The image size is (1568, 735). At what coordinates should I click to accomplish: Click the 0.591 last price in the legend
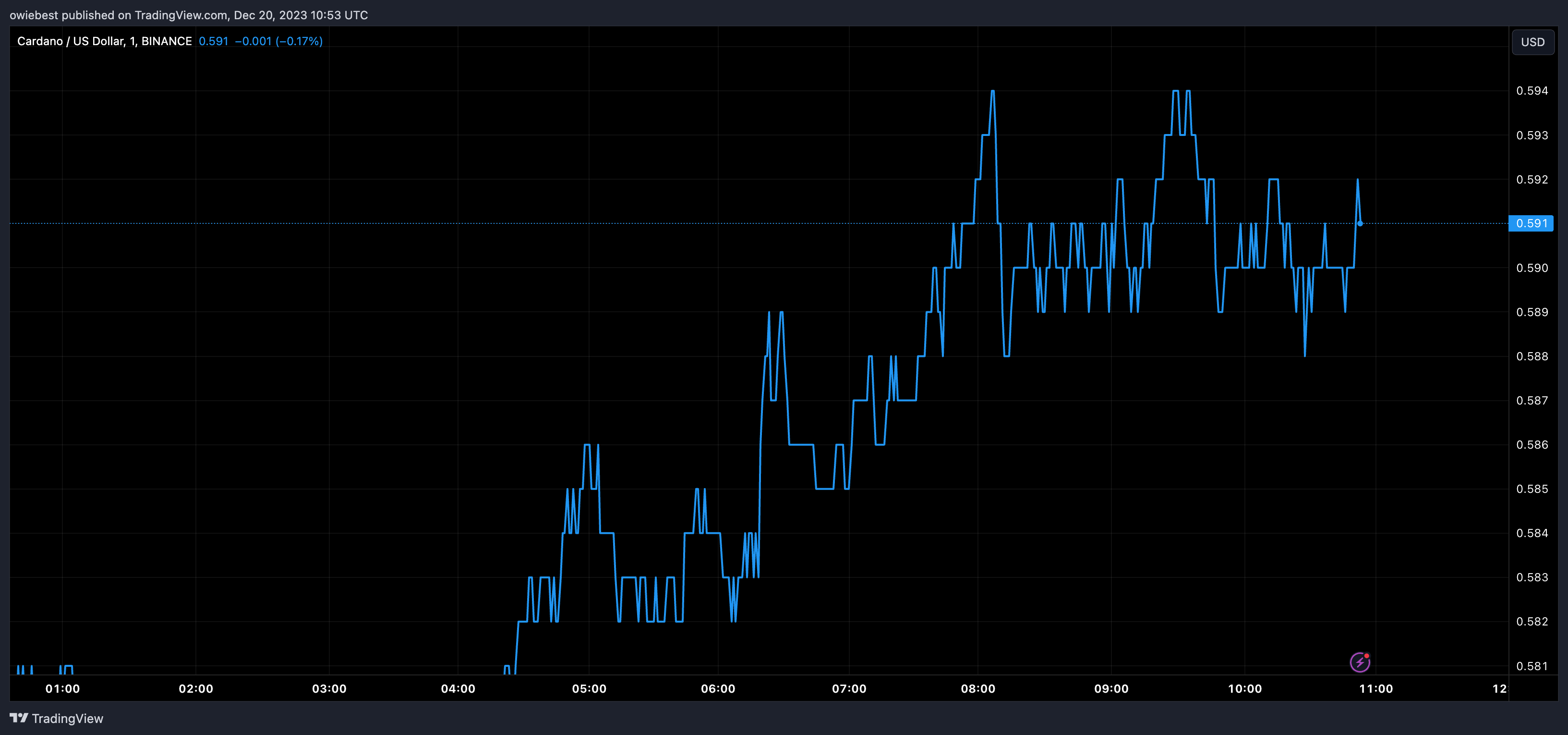point(214,41)
